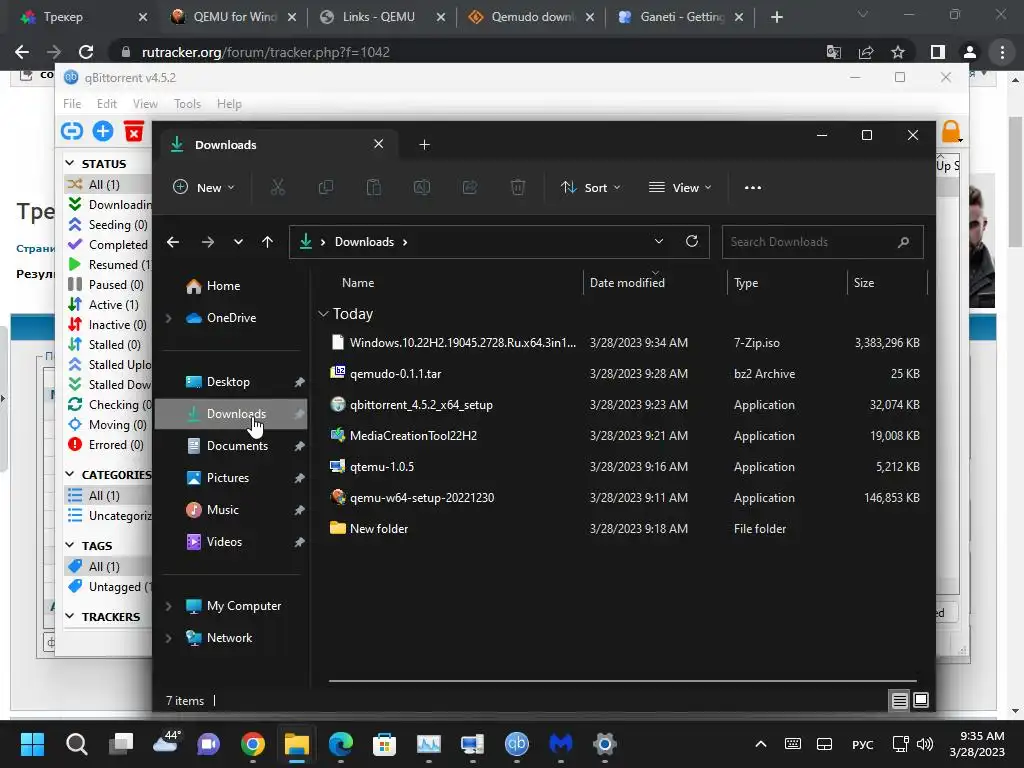Open the New dropdown in Explorer
The width and height of the screenshot is (1024, 768).
tap(204, 187)
